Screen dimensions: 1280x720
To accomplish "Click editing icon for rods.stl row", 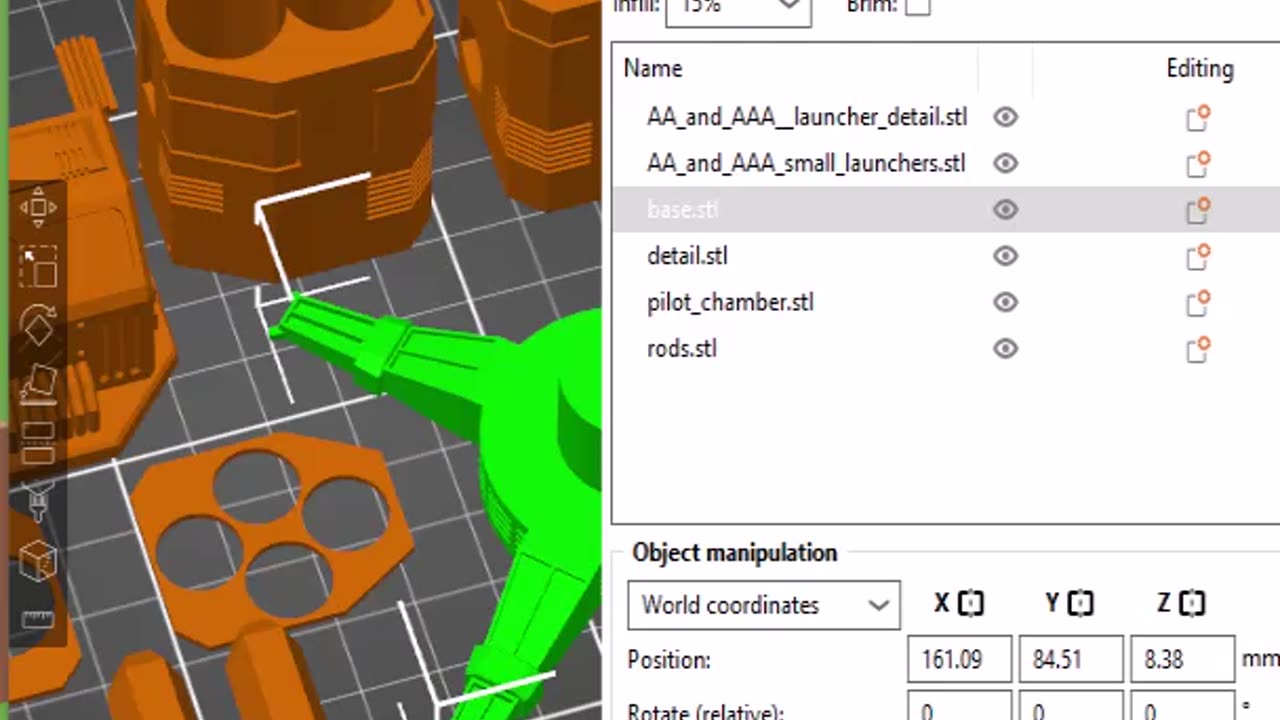I will tap(1197, 349).
